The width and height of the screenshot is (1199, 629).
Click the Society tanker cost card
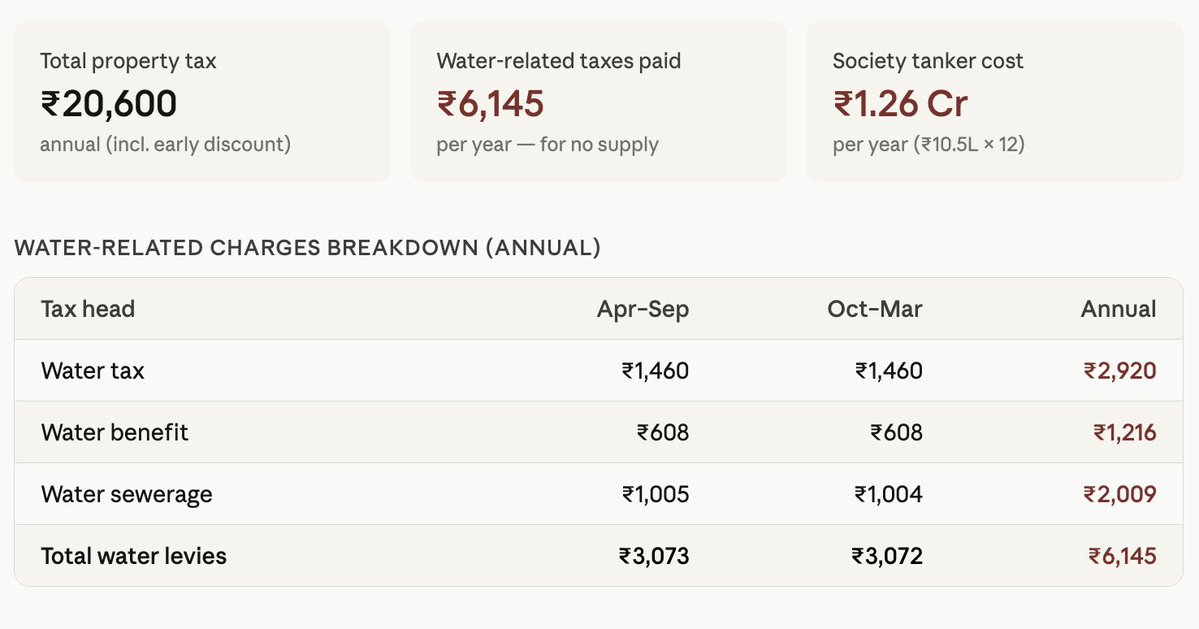[x=994, y=101]
